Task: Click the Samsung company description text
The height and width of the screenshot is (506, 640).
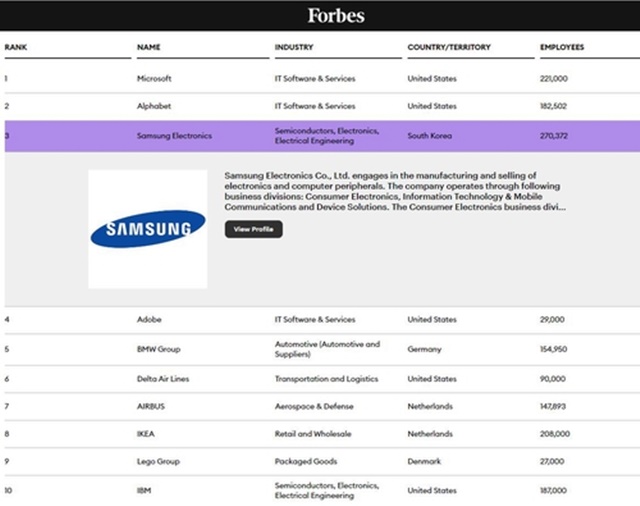Action: tap(395, 191)
